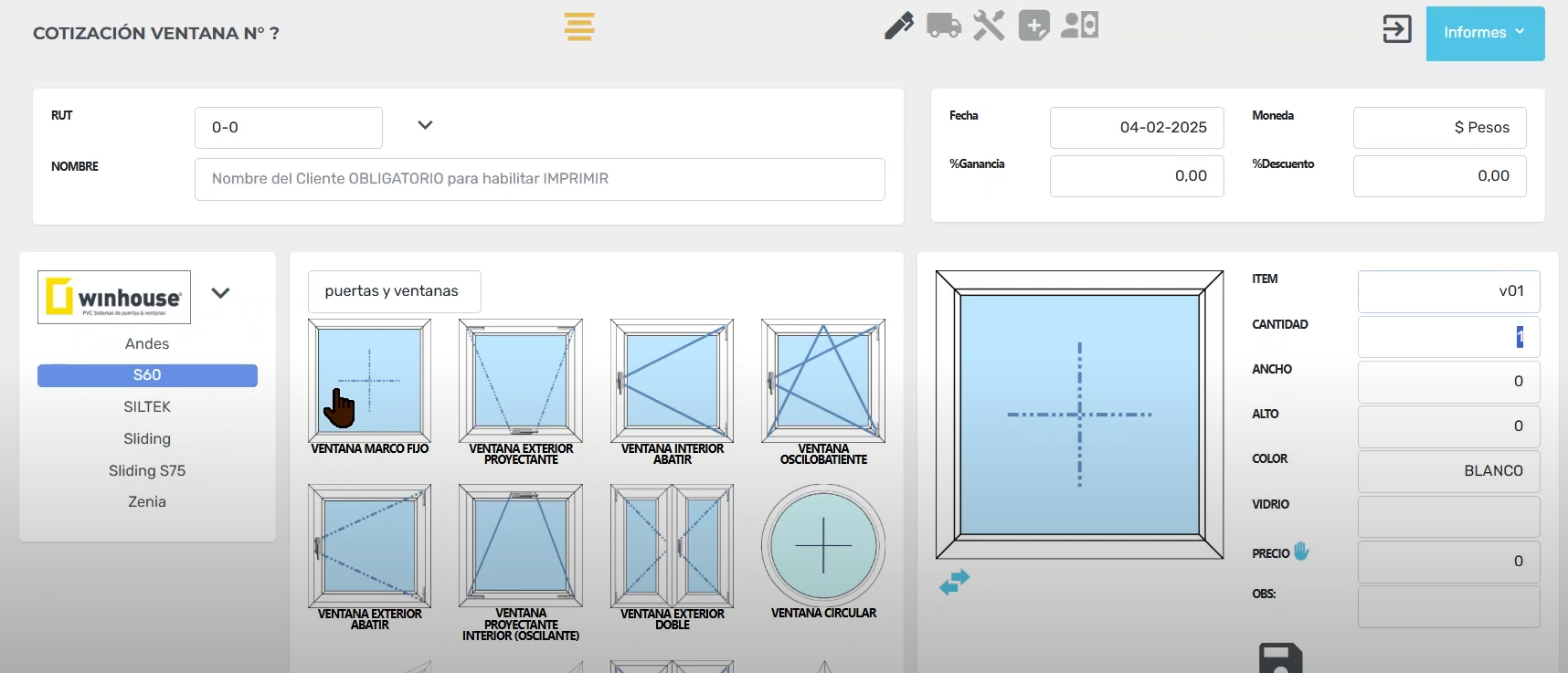Expand the winhouse brand selector chevron
1568x673 pixels.
click(220, 293)
